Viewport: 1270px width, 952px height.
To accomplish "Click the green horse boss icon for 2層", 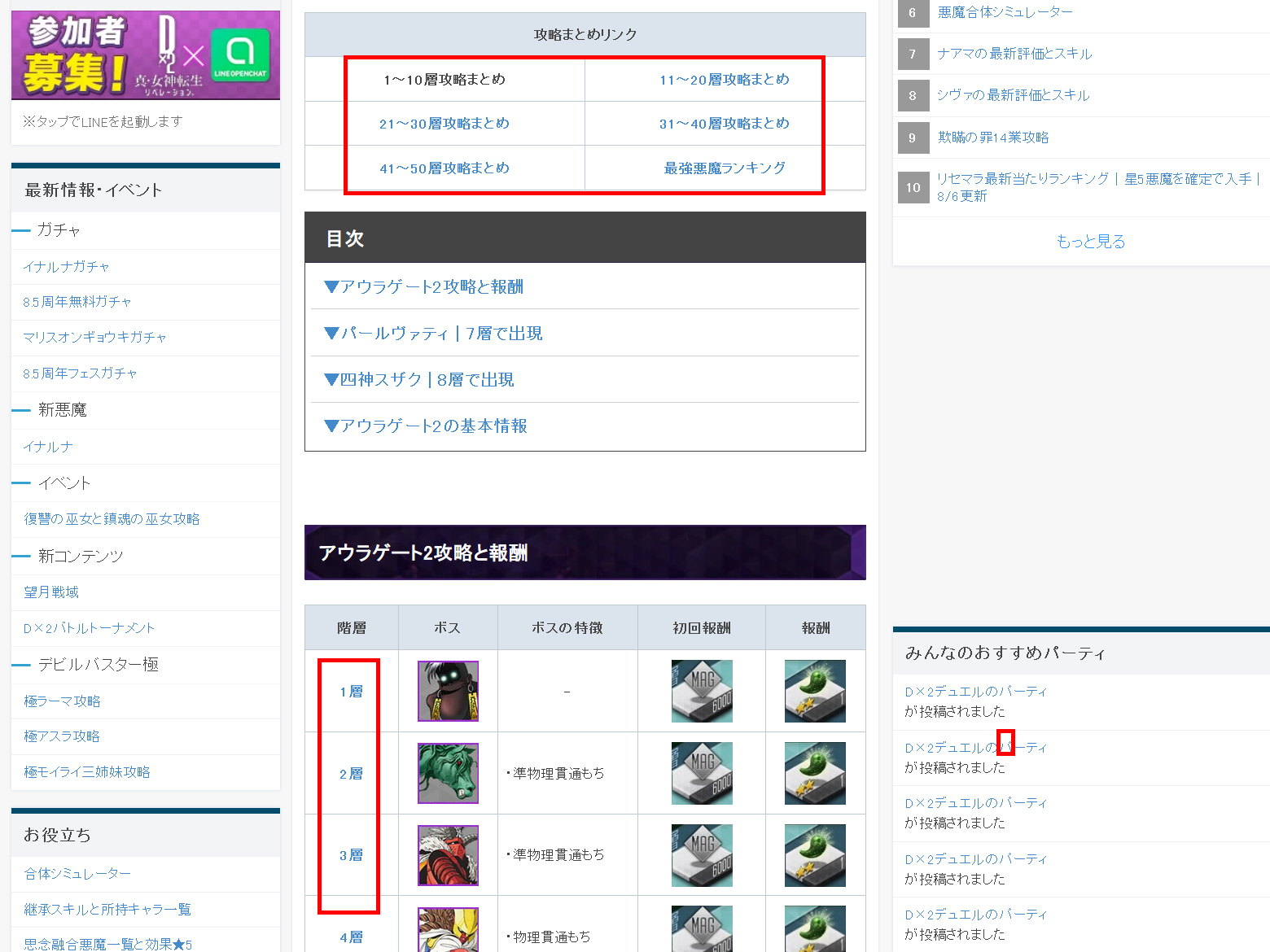I will (448, 773).
